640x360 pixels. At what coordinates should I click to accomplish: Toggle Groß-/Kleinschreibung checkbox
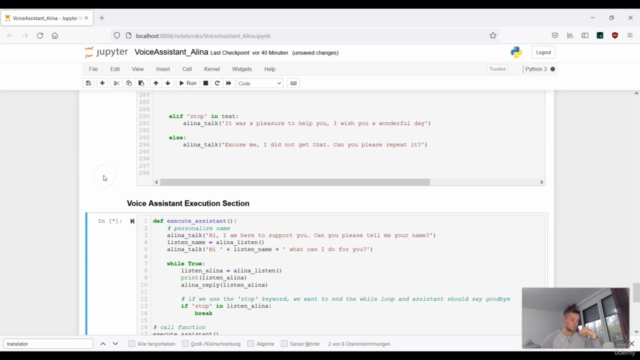[x=185, y=344]
